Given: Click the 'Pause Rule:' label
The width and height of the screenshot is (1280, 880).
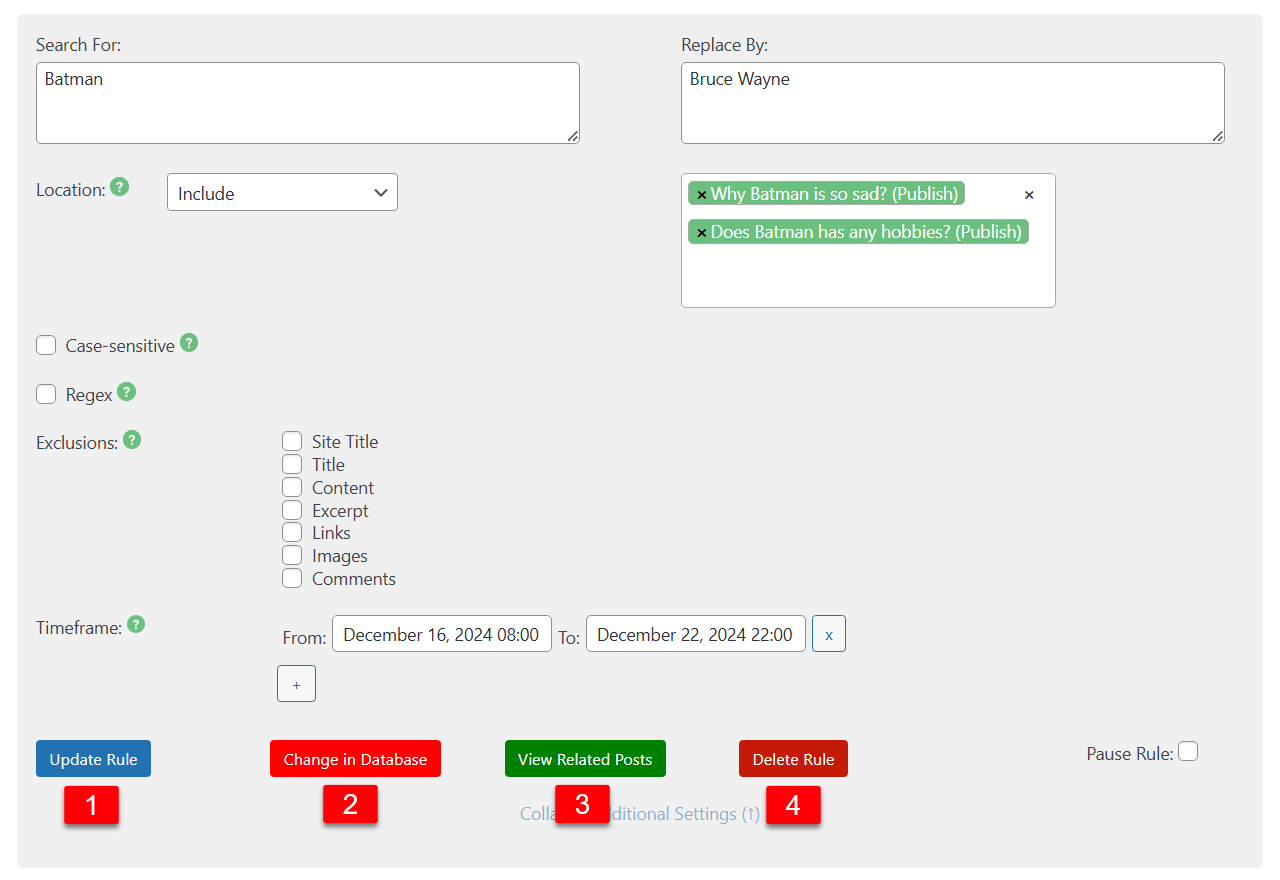Looking at the screenshot, I should tap(1130, 753).
